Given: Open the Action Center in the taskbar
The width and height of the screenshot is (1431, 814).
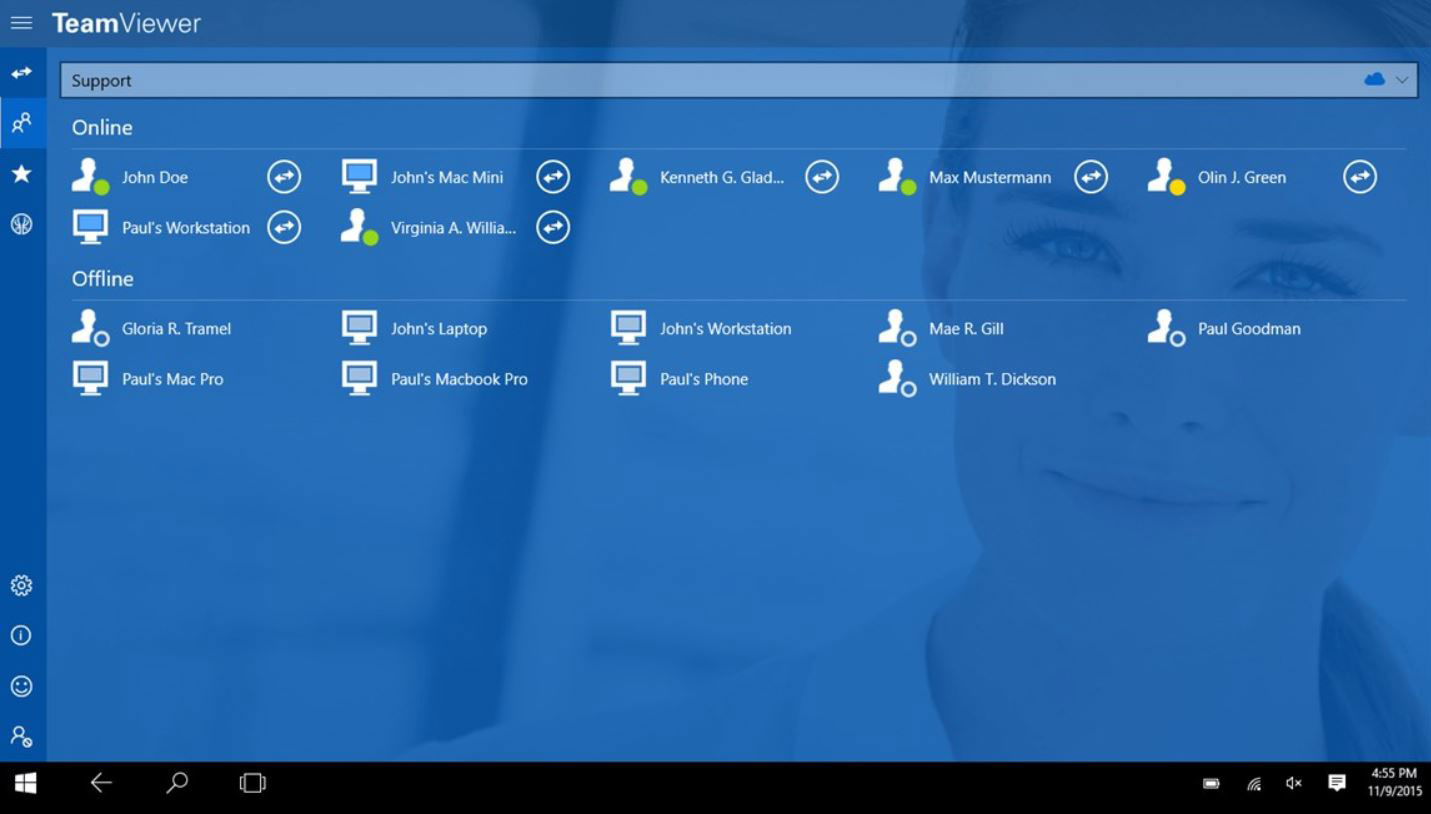Looking at the screenshot, I should pos(1337,783).
